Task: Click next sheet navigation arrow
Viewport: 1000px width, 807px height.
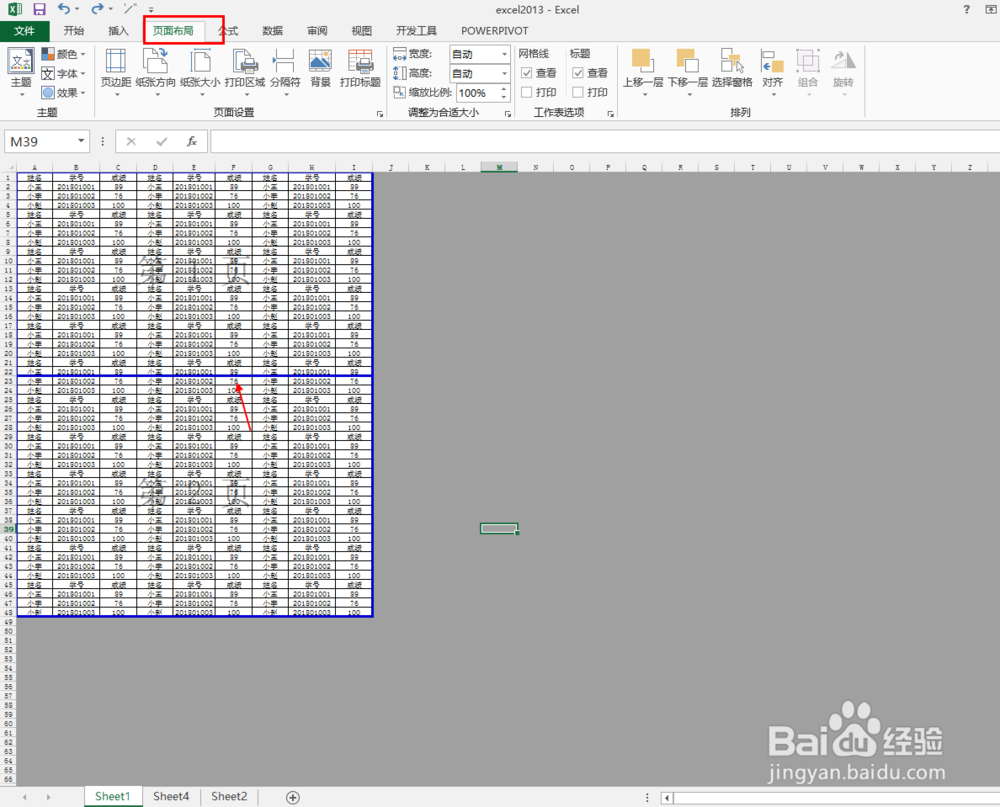Action: tap(48, 797)
